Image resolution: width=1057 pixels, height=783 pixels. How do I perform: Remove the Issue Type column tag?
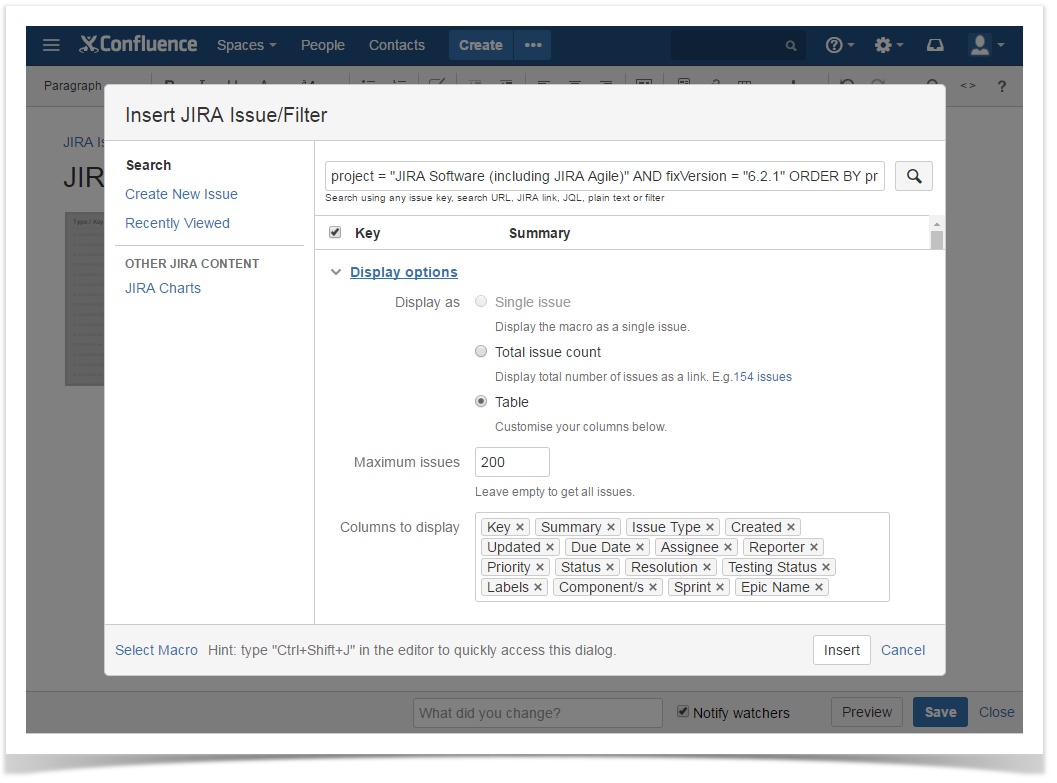[710, 528]
